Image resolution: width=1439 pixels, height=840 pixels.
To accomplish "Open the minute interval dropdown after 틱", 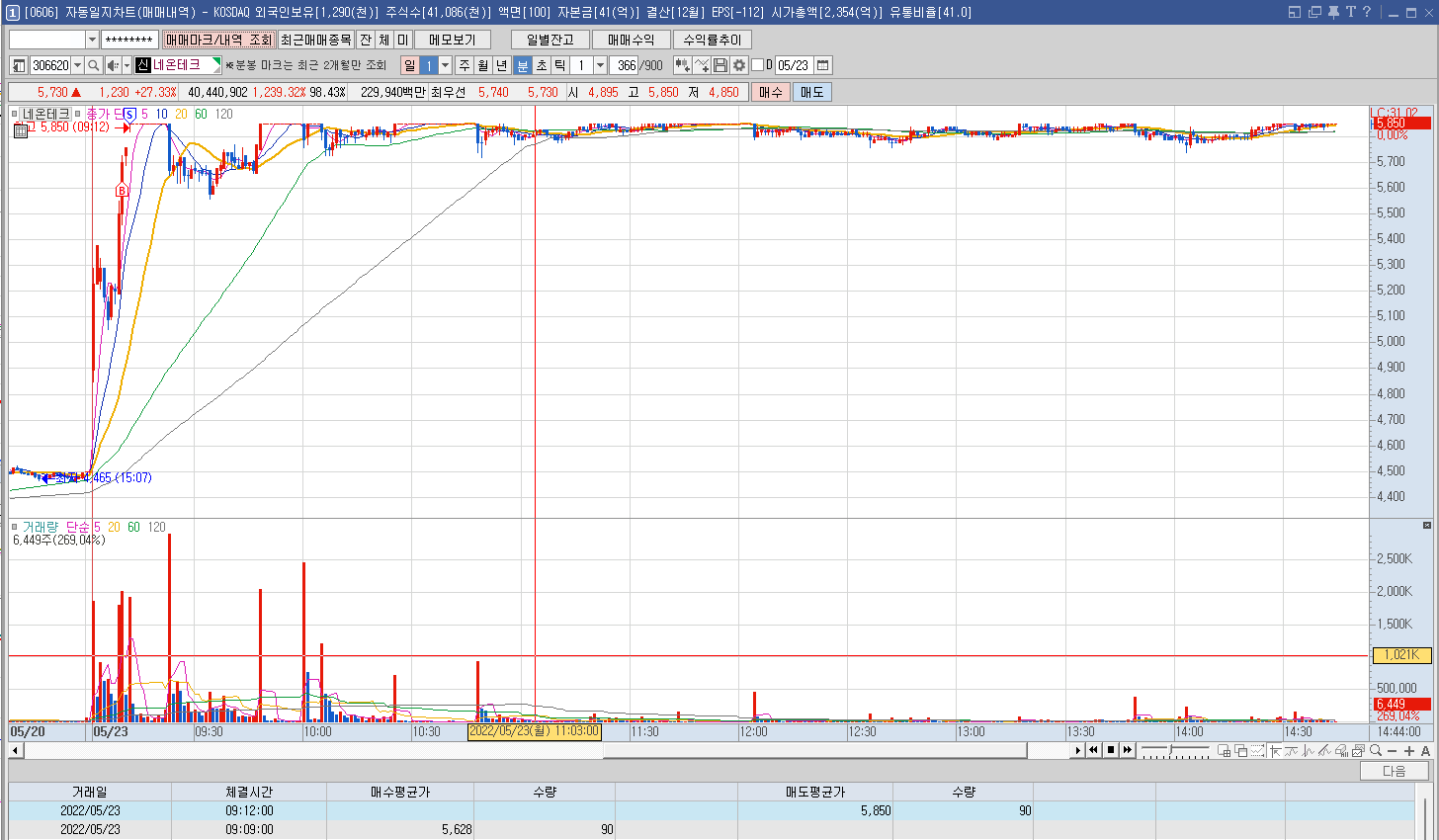I will [x=600, y=65].
